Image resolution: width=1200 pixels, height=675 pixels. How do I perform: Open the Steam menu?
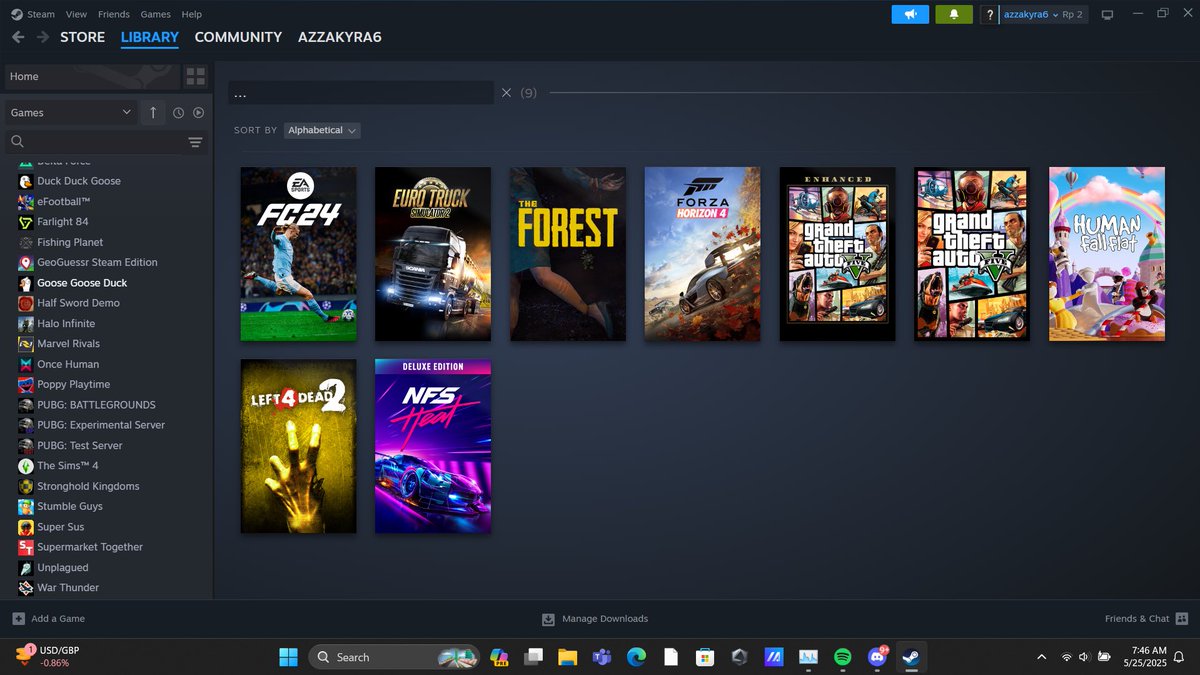pyautogui.click(x=41, y=14)
